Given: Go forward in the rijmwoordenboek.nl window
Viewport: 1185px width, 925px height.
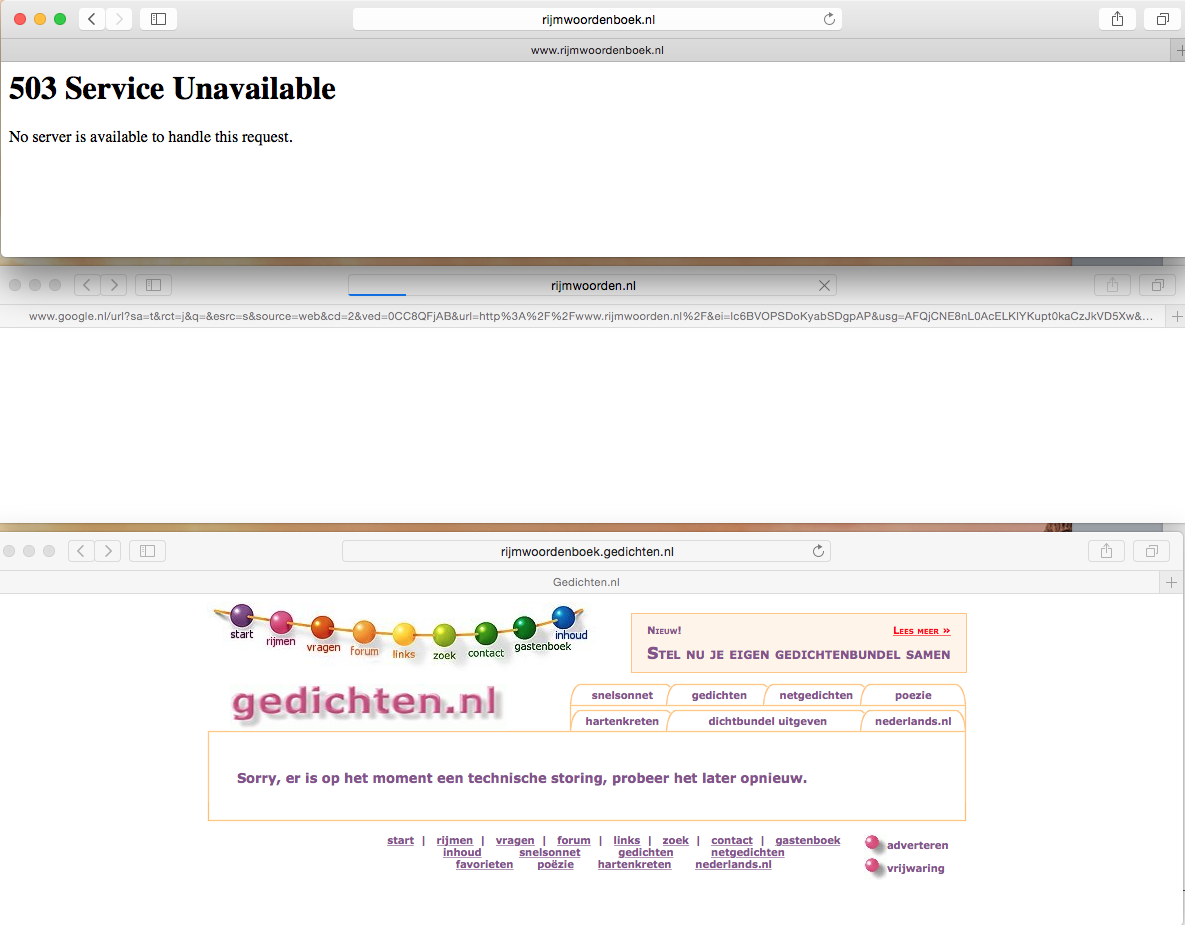Looking at the screenshot, I should pyautogui.click(x=119, y=20).
